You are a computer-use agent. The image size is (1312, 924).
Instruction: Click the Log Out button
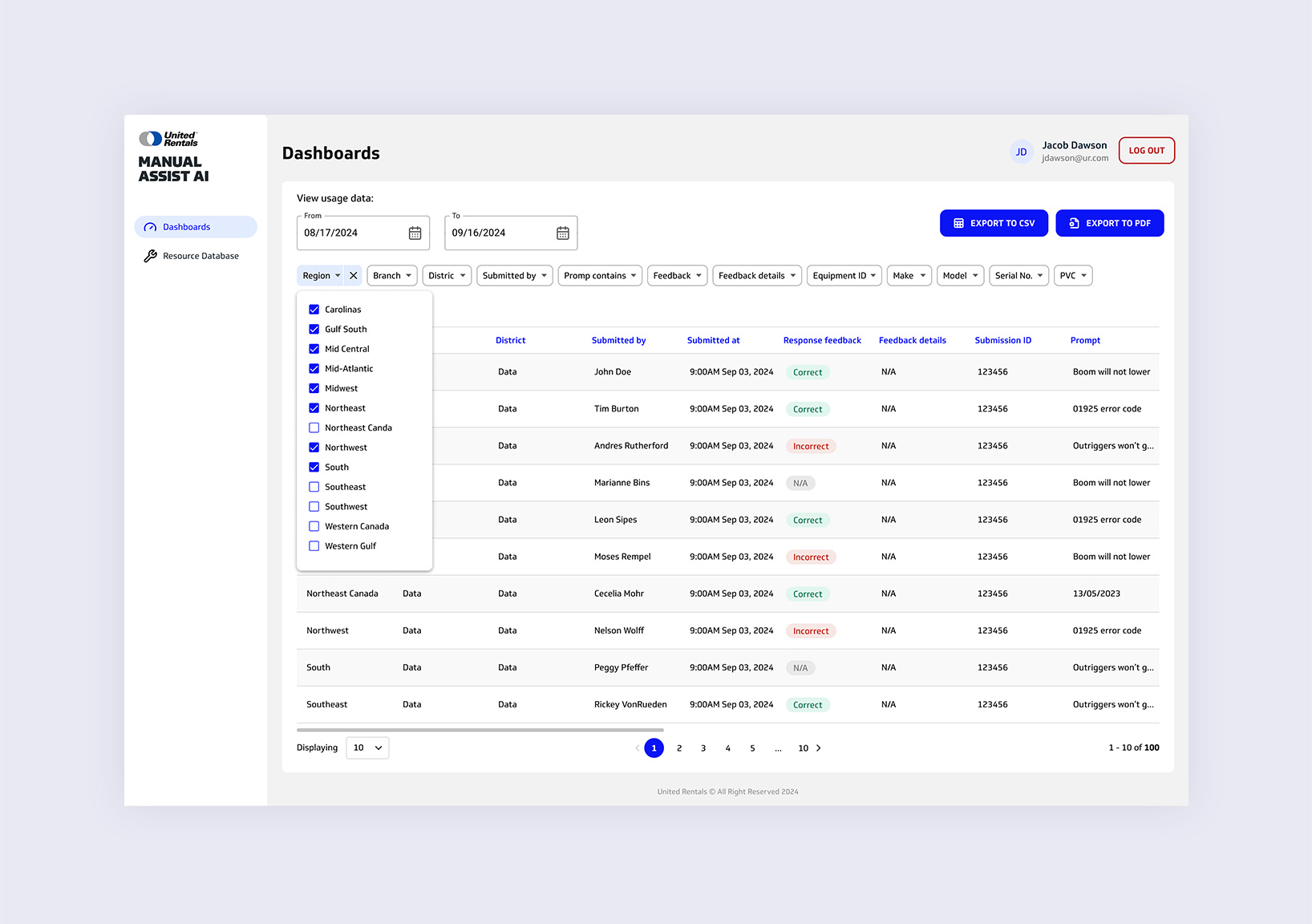click(1146, 151)
